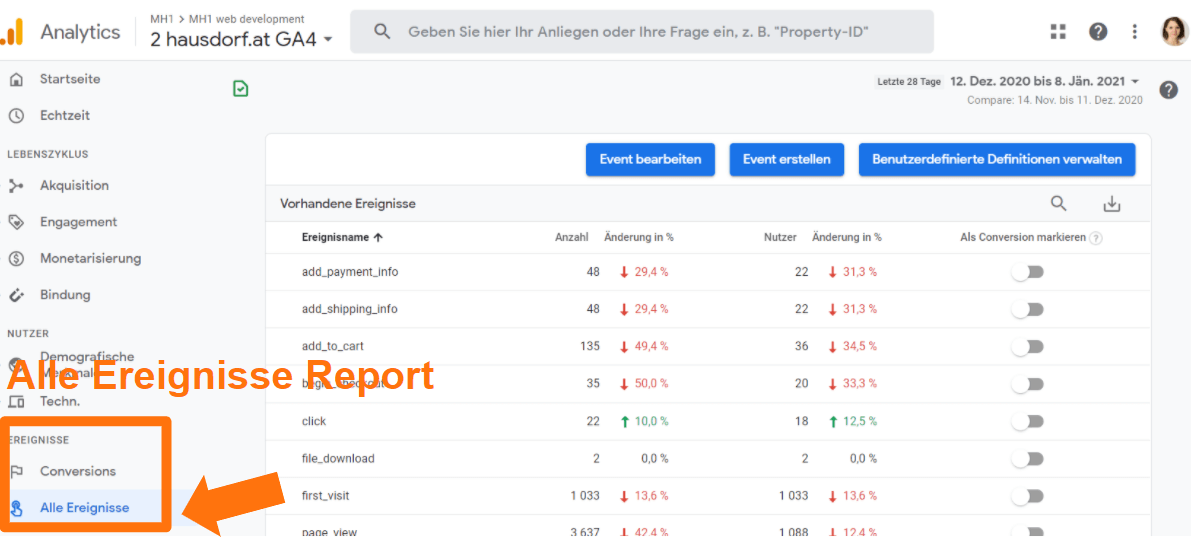The width and height of the screenshot is (1191, 542).
Task: Click the add_payment_info event name
Action: [x=350, y=272]
